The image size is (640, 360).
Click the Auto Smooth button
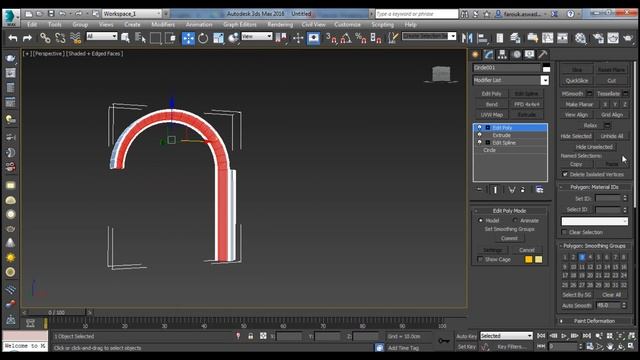point(576,305)
